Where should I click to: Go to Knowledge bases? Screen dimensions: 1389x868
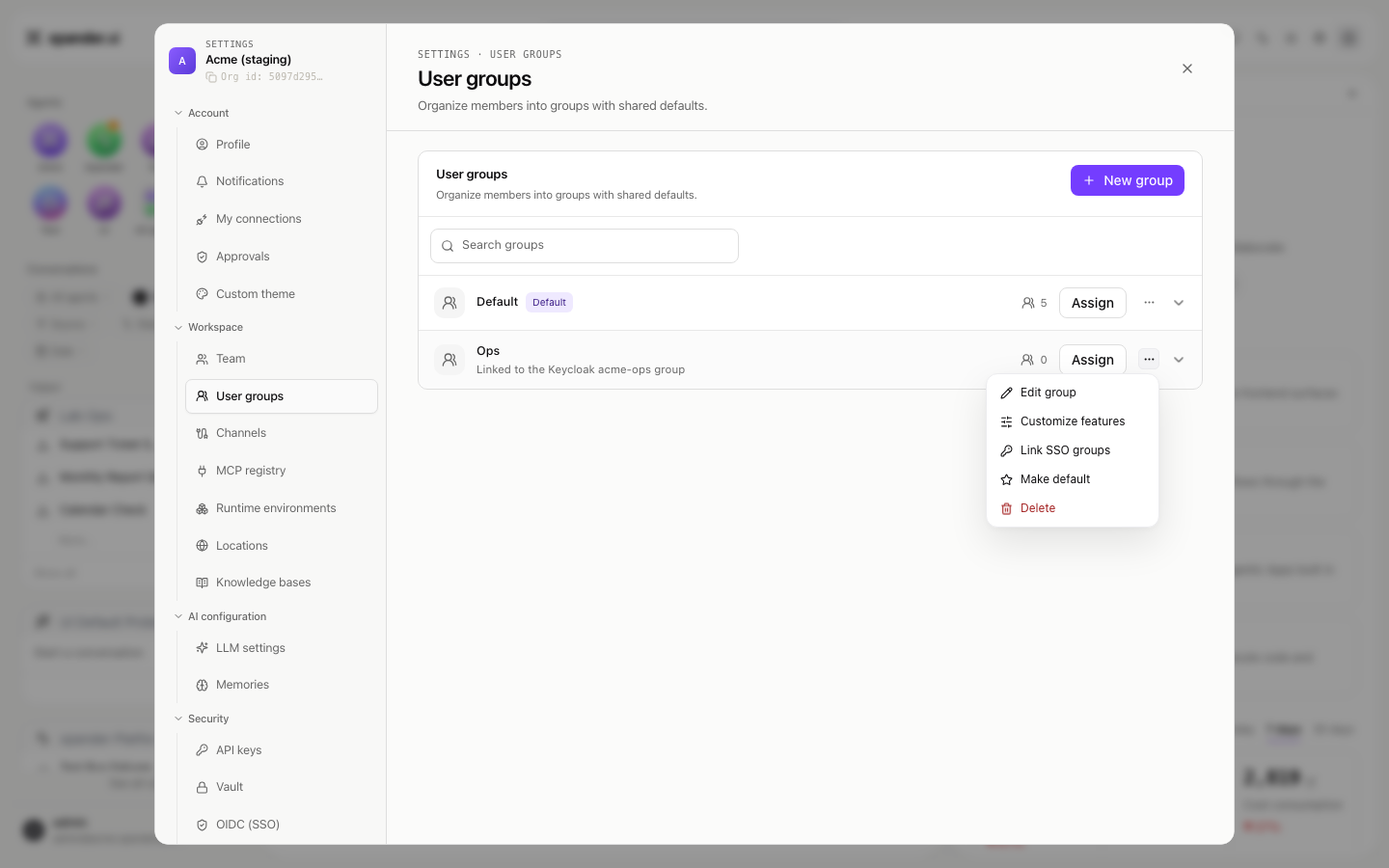pyautogui.click(x=282, y=583)
